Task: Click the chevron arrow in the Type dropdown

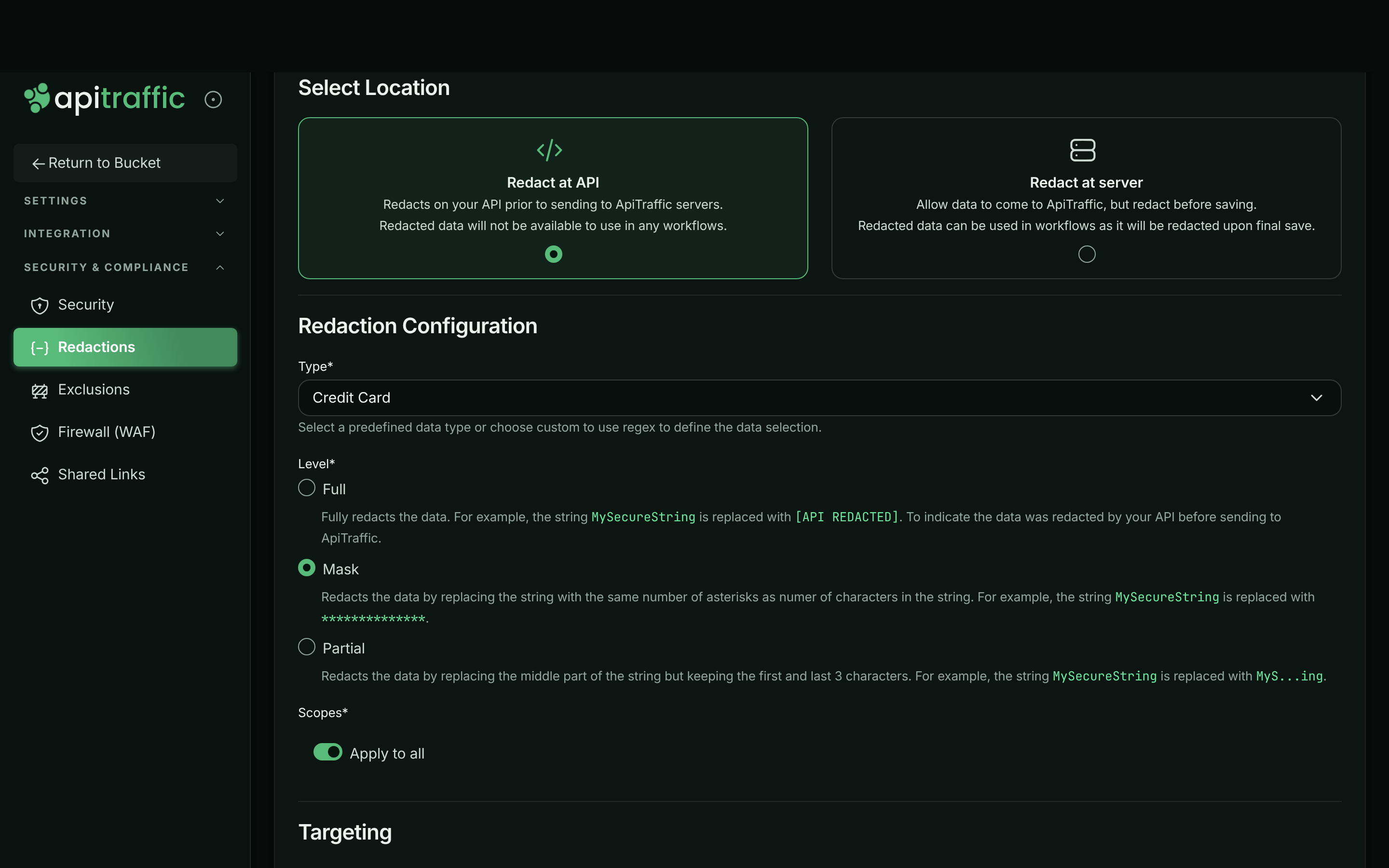Action: [x=1316, y=398]
